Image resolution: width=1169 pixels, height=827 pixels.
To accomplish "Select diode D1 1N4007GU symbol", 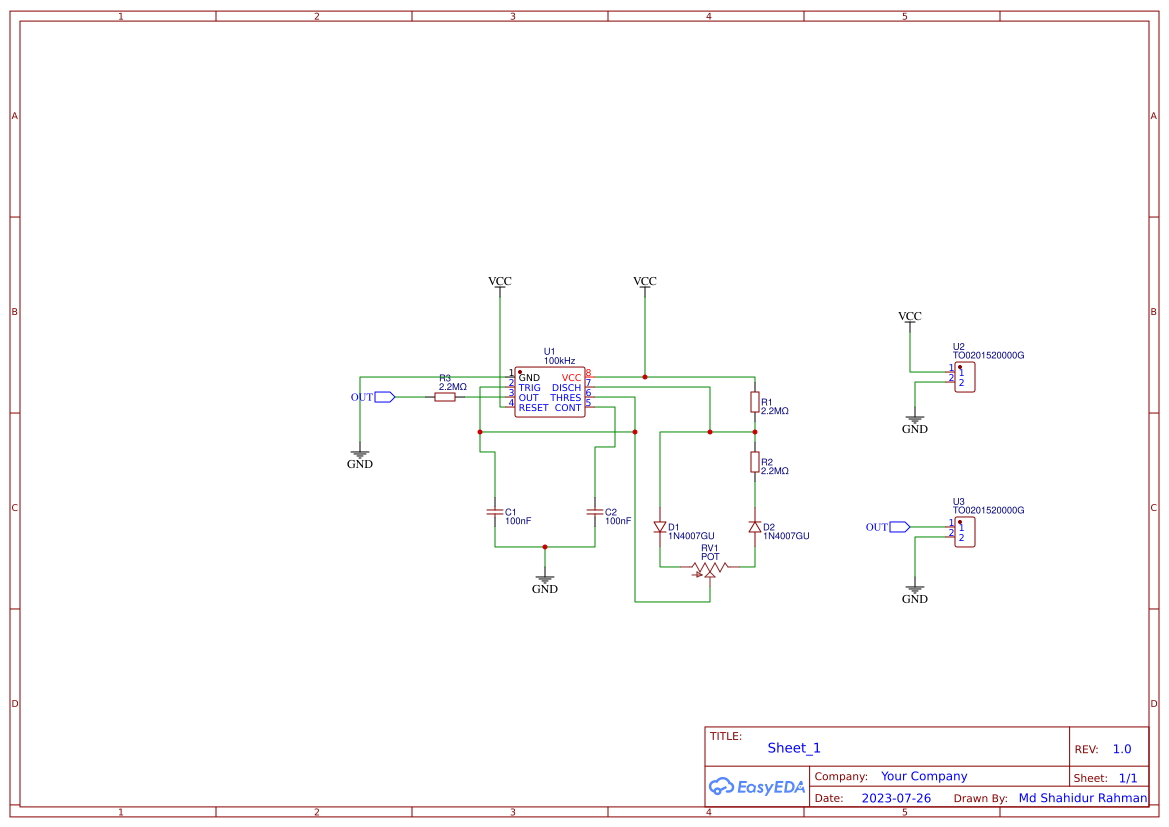I will [x=661, y=525].
